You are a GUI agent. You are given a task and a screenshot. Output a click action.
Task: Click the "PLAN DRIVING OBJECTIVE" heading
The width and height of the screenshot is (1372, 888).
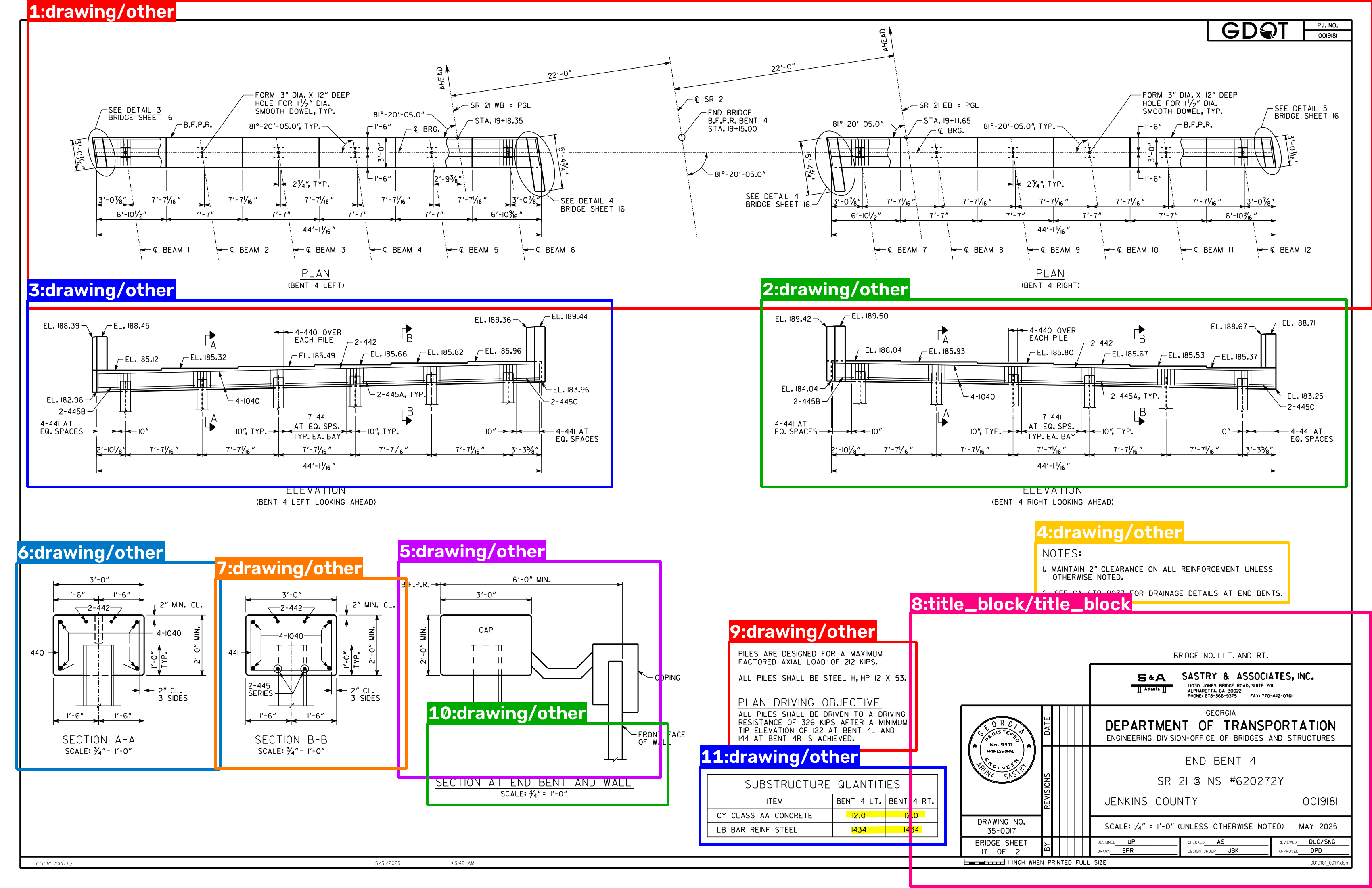coord(809,702)
